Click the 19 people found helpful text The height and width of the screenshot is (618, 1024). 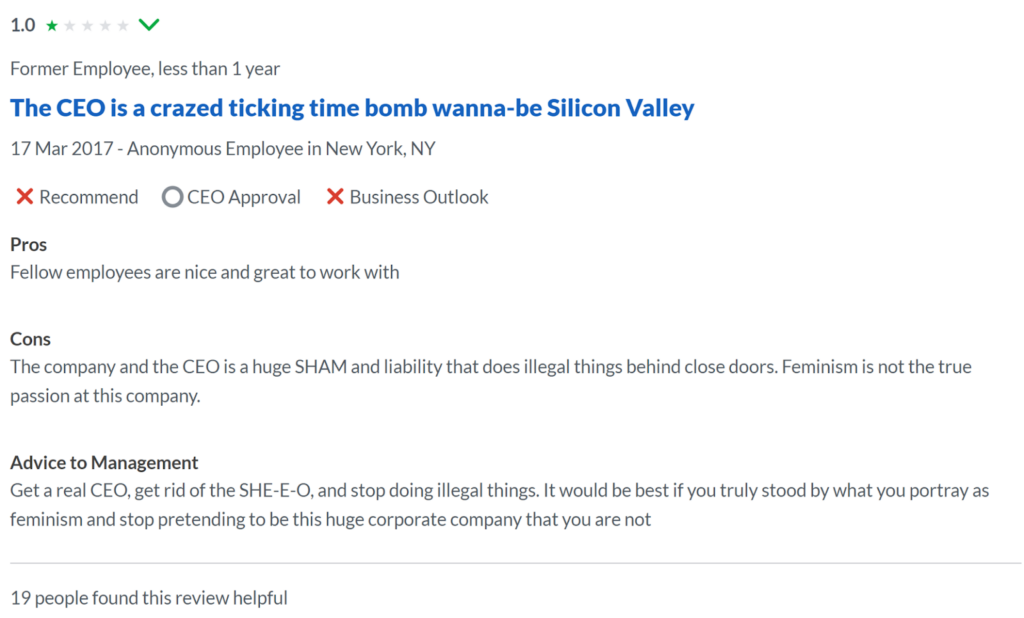[x=149, y=598]
